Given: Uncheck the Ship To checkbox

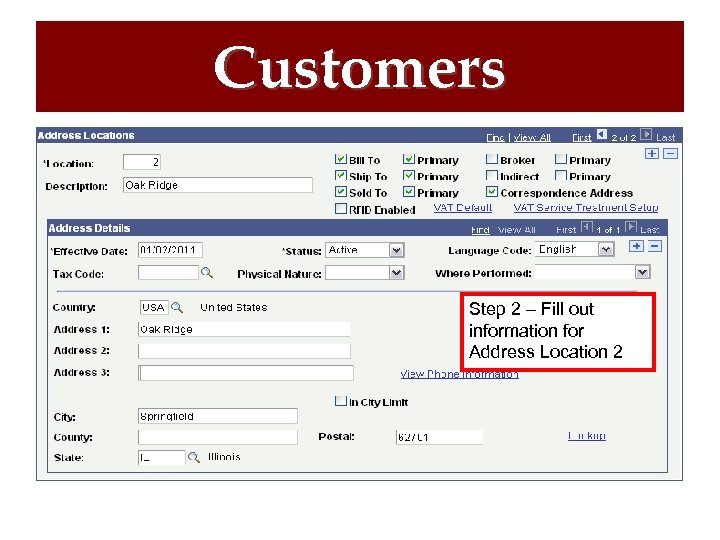Looking at the screenshot, I should coord(340,175).
